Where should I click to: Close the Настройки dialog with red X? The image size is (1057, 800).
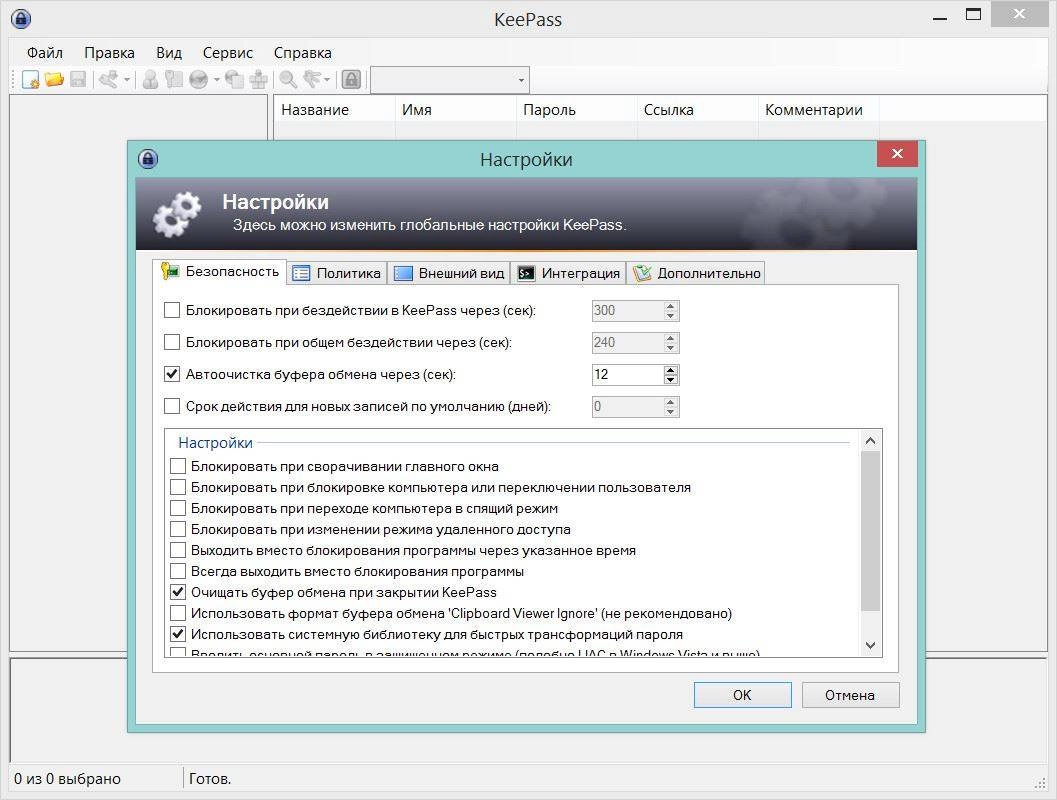pyautogui.click(x=897, y=154)
